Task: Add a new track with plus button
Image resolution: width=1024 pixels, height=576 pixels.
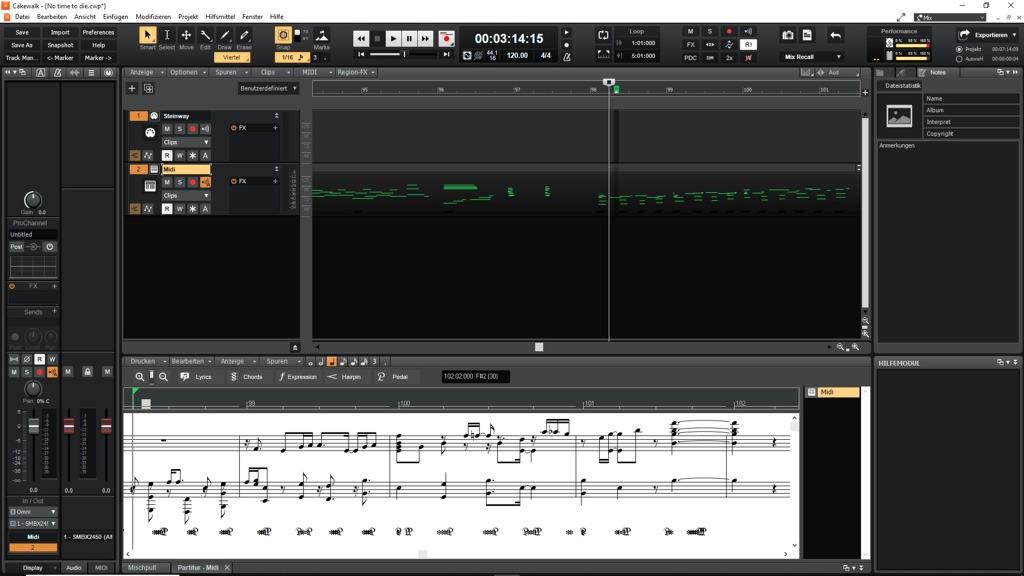Action: (x=132, y=88)
